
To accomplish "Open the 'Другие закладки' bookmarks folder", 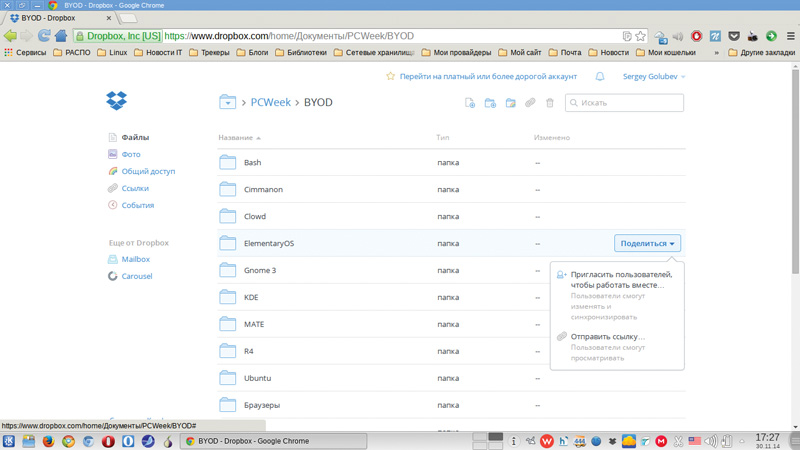I will [761, 53].
